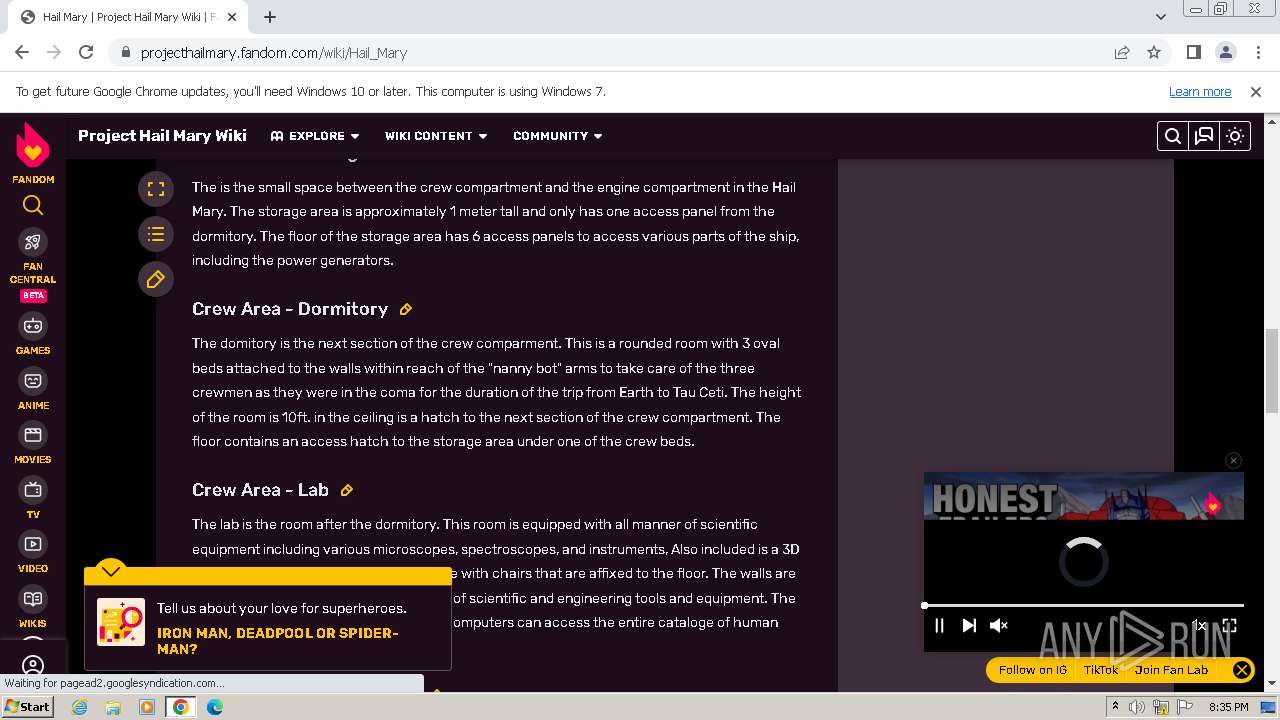Screen dimensions: 1280x720
Task: Open the volume control in system tray
Action: tap(1137, 707)
